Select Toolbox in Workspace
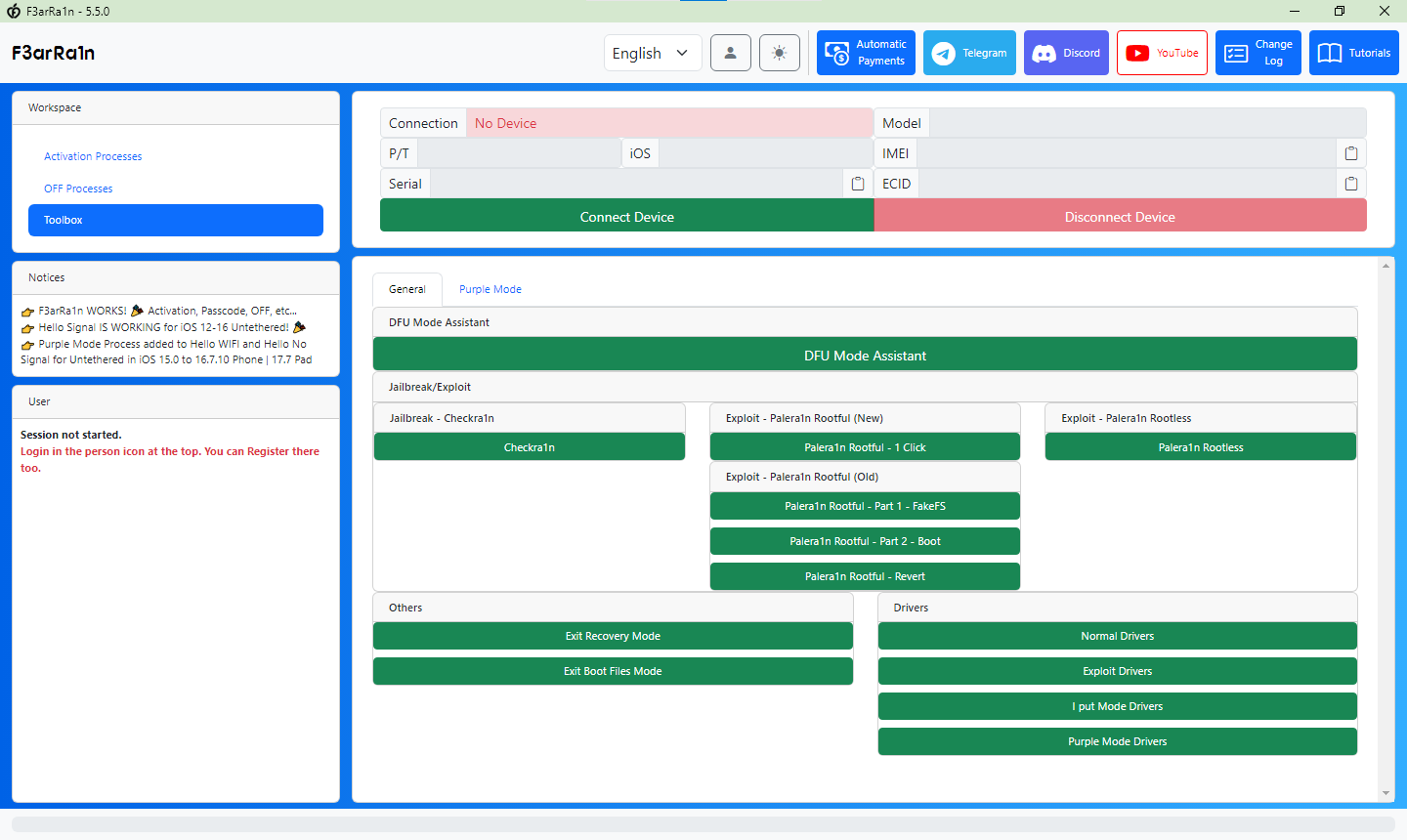The image size is (1407, 840). [x=176, y=220]
